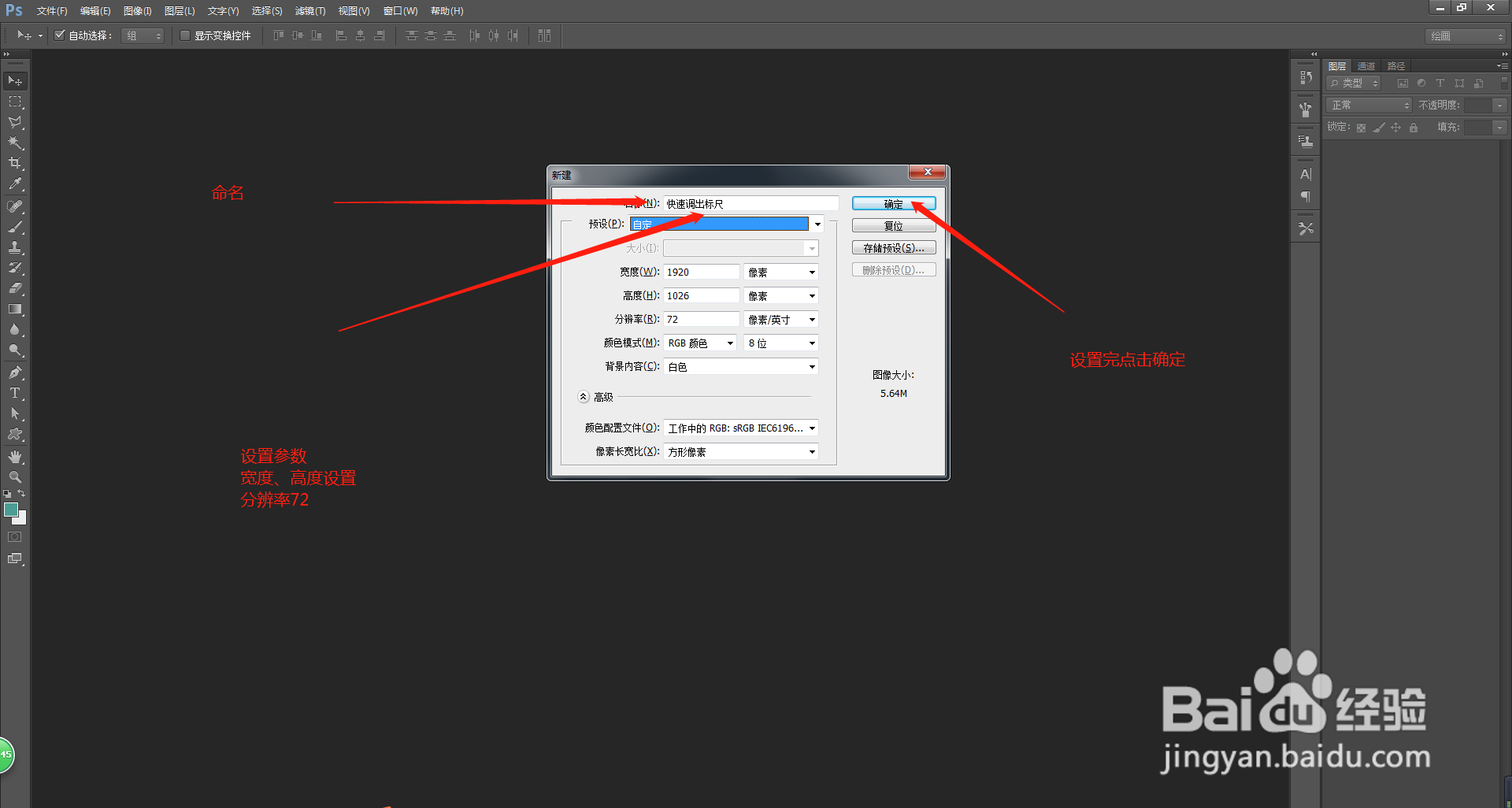The height and width of the screenshot is (808, 1512).
Task: Open the 滤镜(T) menu
Action: coord(310,11)
